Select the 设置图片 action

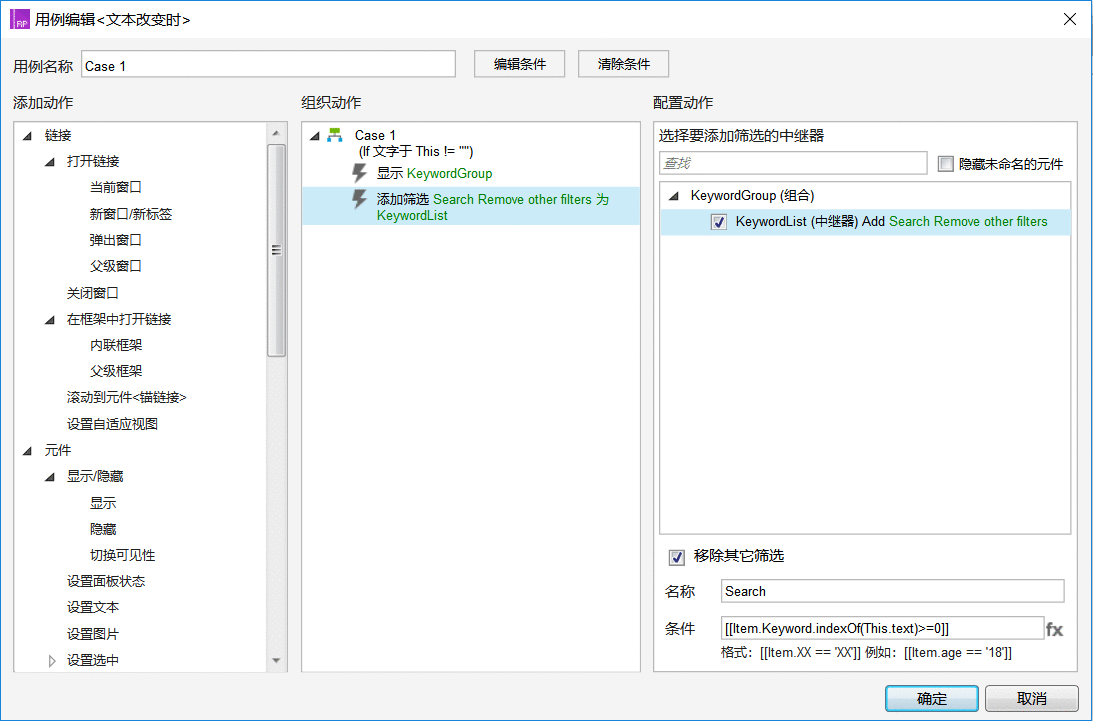(93, 634)
